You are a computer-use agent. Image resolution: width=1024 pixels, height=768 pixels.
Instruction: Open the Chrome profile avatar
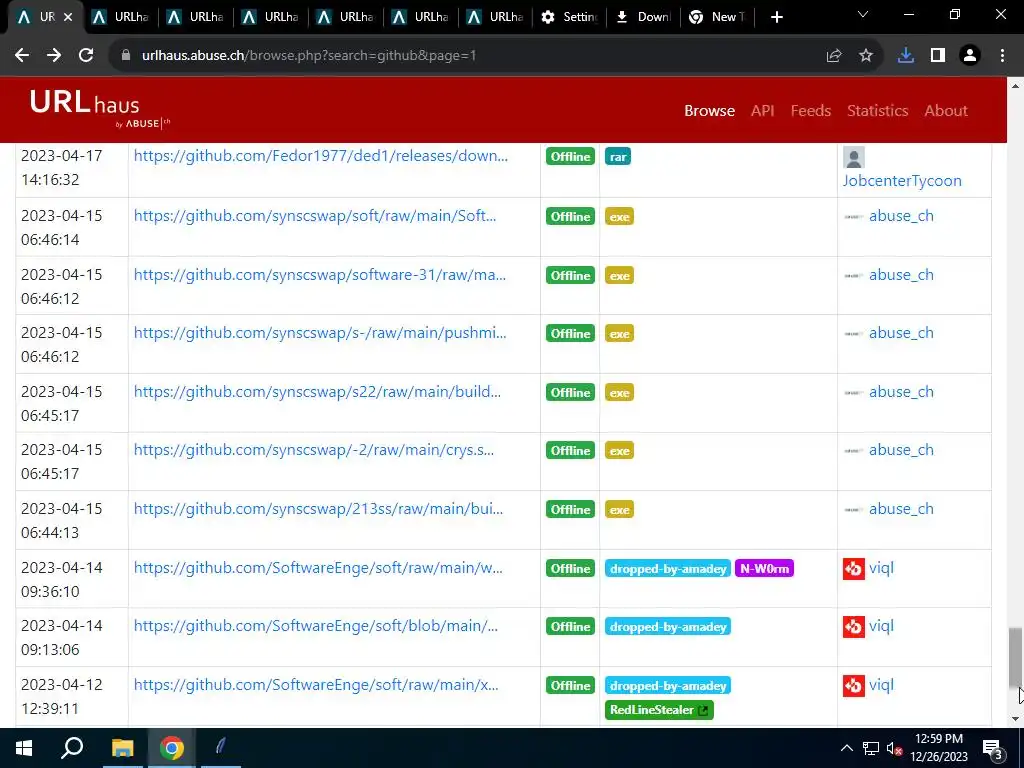pyautogui.click(x=970, y=56)
